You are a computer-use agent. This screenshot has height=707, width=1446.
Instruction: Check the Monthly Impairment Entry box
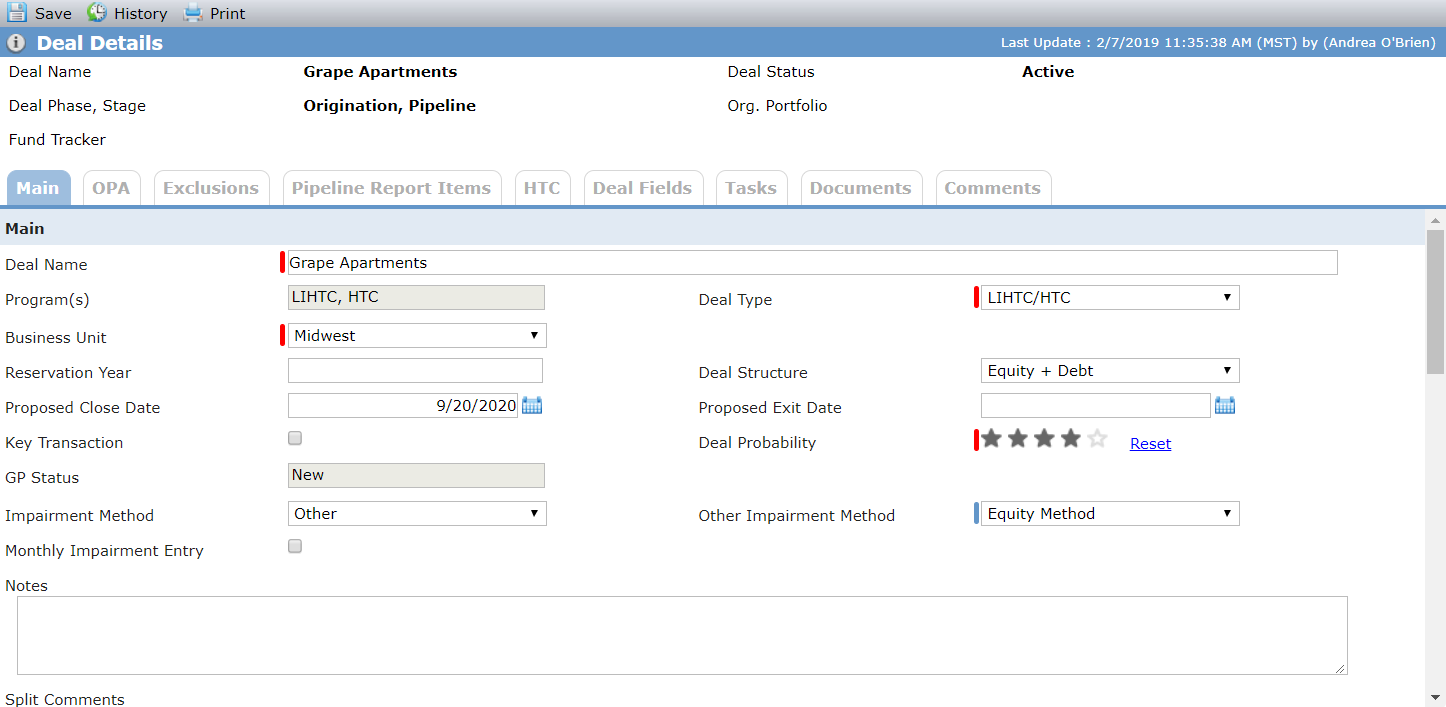pos(295,546)
